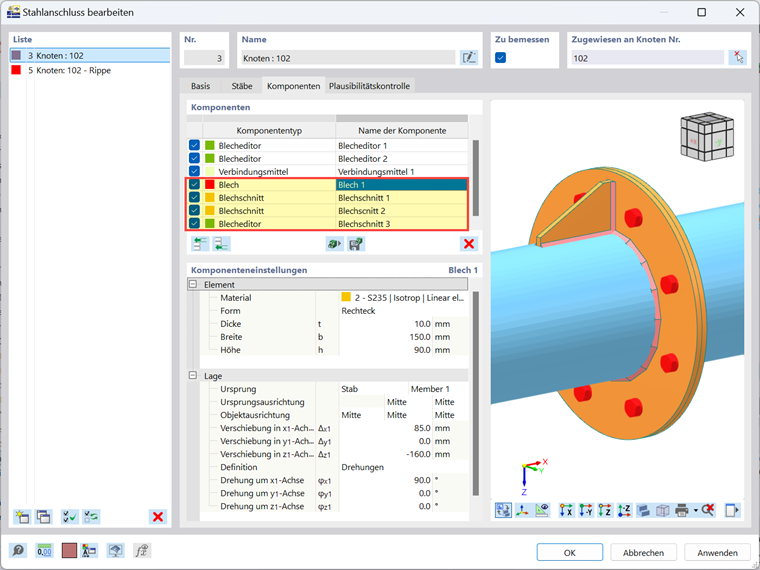View in negative Z direction

click(x=624, y=510)
